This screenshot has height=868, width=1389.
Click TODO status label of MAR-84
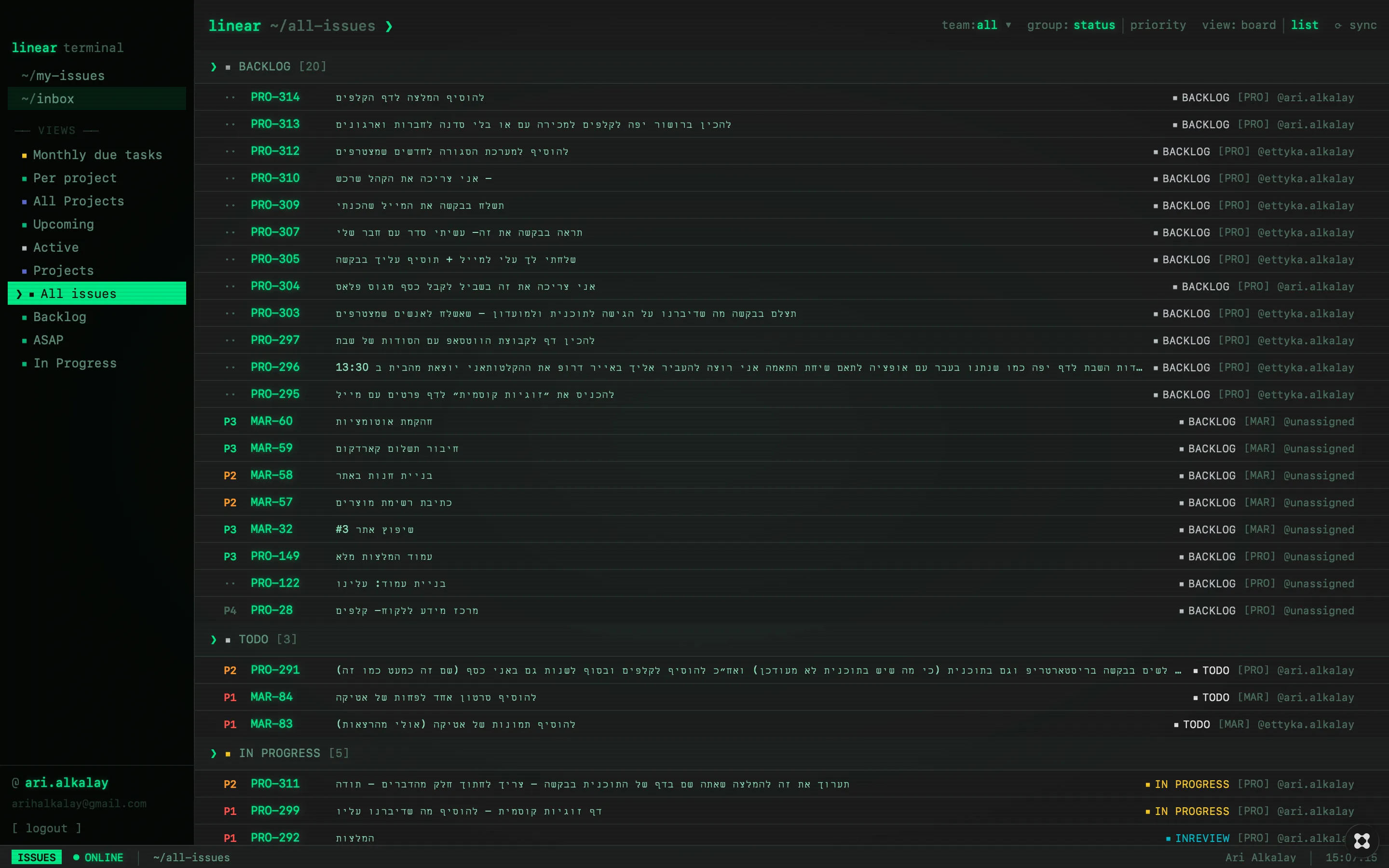pyautogui.click(x=1216, y=697)
